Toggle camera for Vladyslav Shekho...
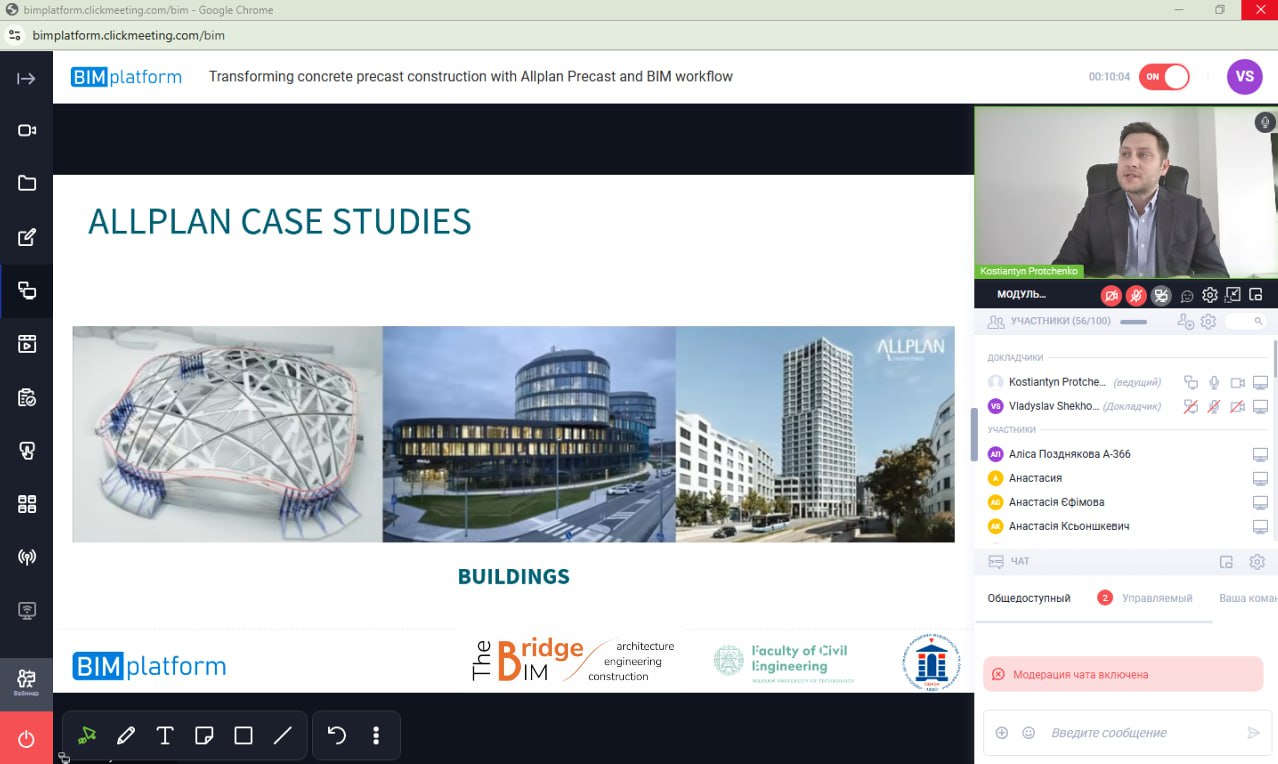This screenshot has width=1278, height=764. (x=1237, y=406)
